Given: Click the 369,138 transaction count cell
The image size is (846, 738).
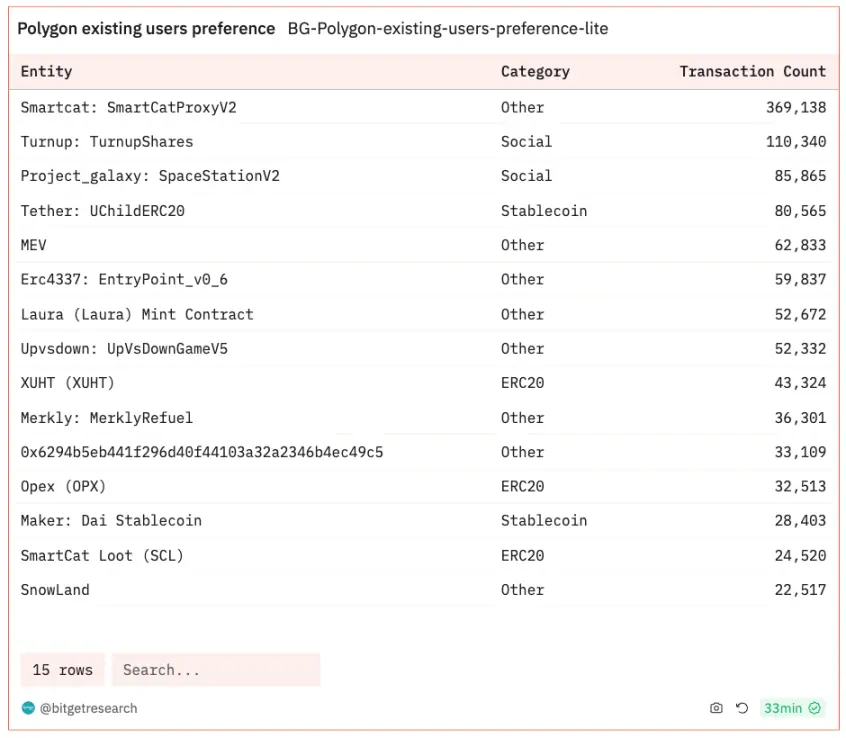Looking at the screenshot, I should click(x=796, y=107).
